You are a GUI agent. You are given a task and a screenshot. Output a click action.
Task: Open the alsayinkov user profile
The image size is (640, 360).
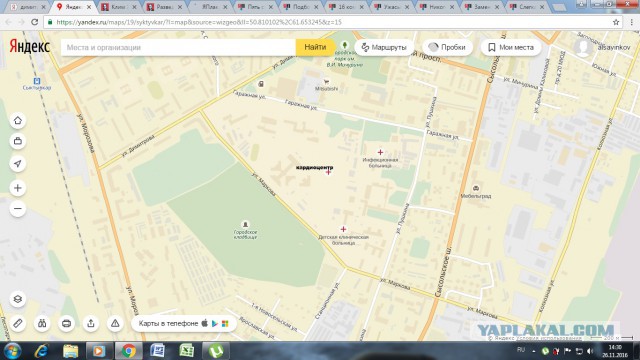click(602, 47)
